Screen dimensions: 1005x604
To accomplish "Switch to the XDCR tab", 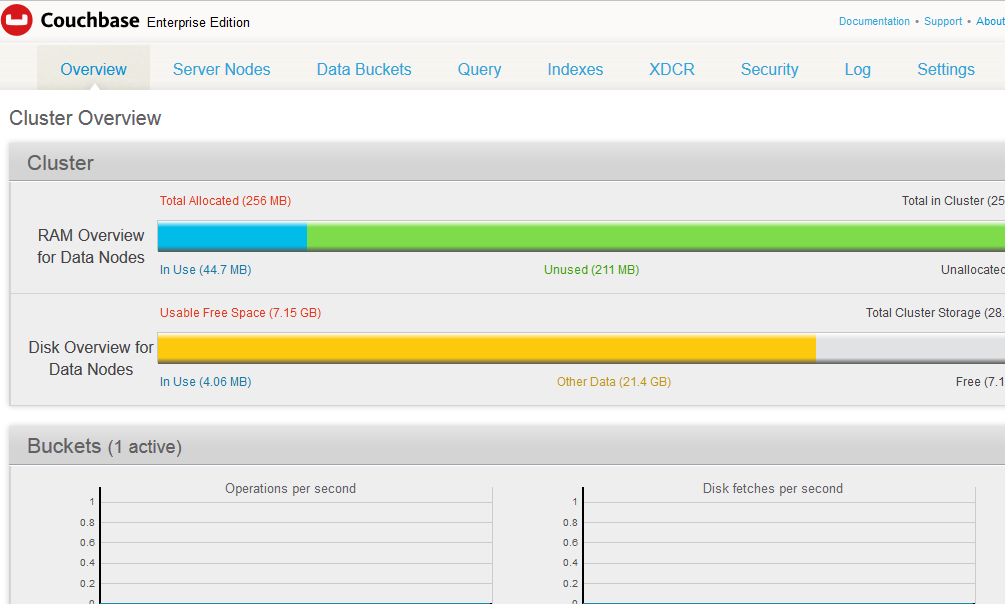I will [x=672, y=69].
